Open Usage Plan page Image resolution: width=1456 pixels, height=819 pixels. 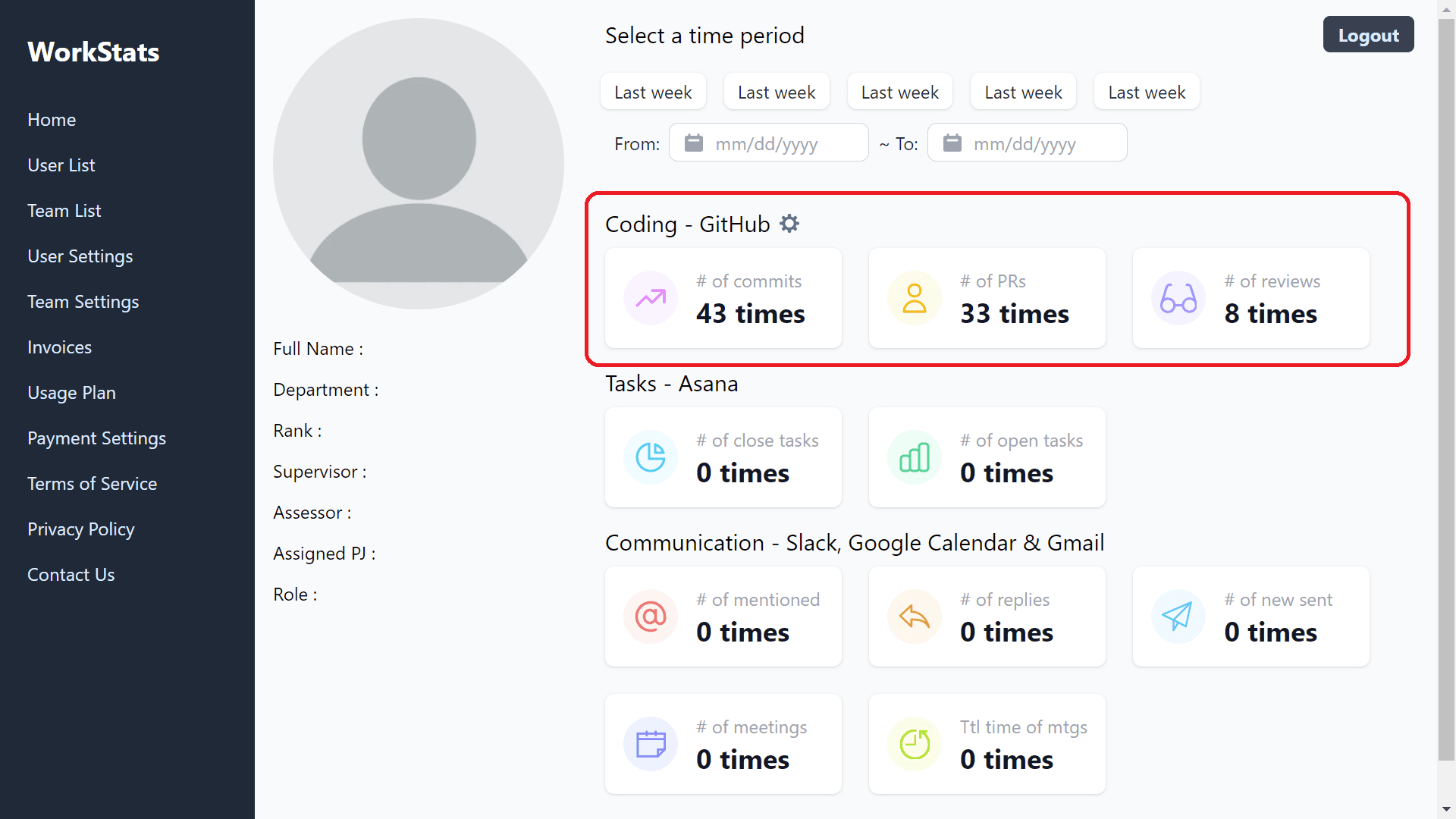coord(72,393)
